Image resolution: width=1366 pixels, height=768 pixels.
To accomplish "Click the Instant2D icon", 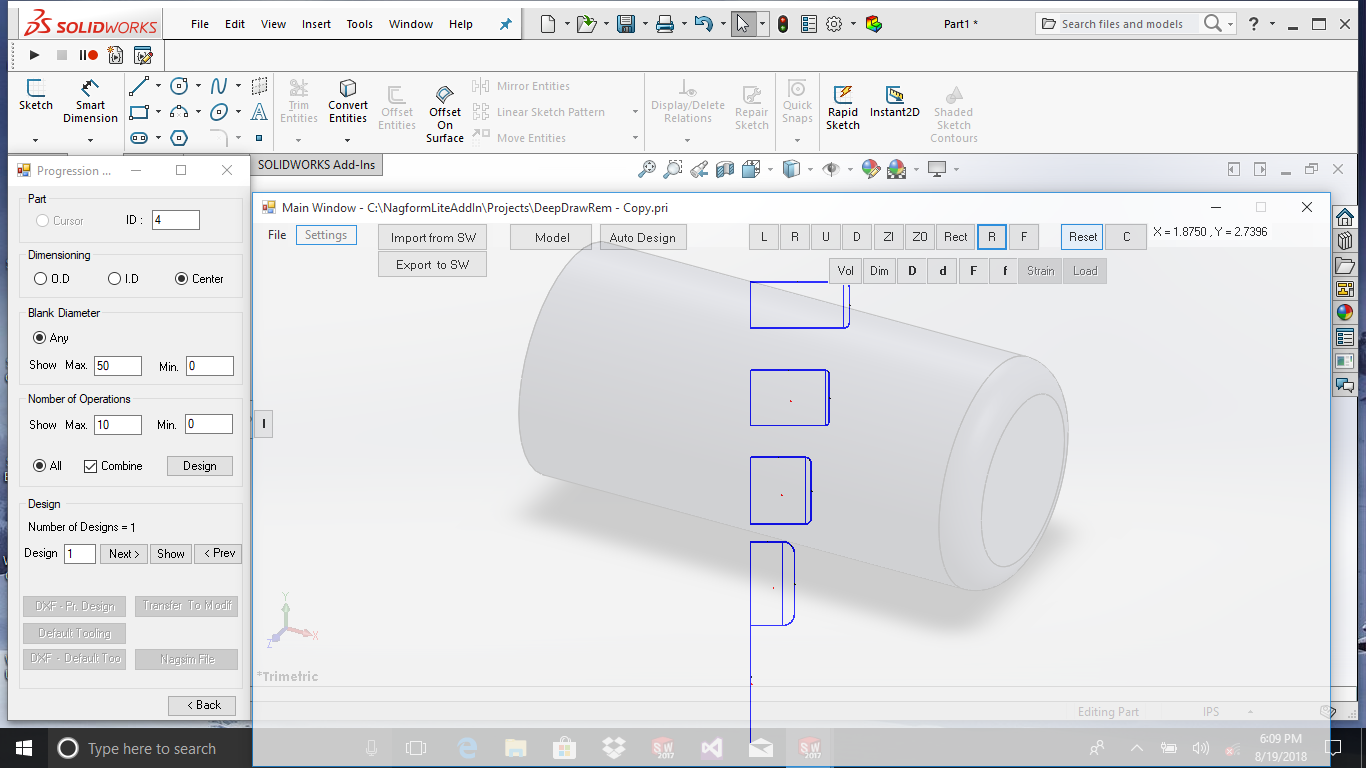I will click(x=895, y=100).
